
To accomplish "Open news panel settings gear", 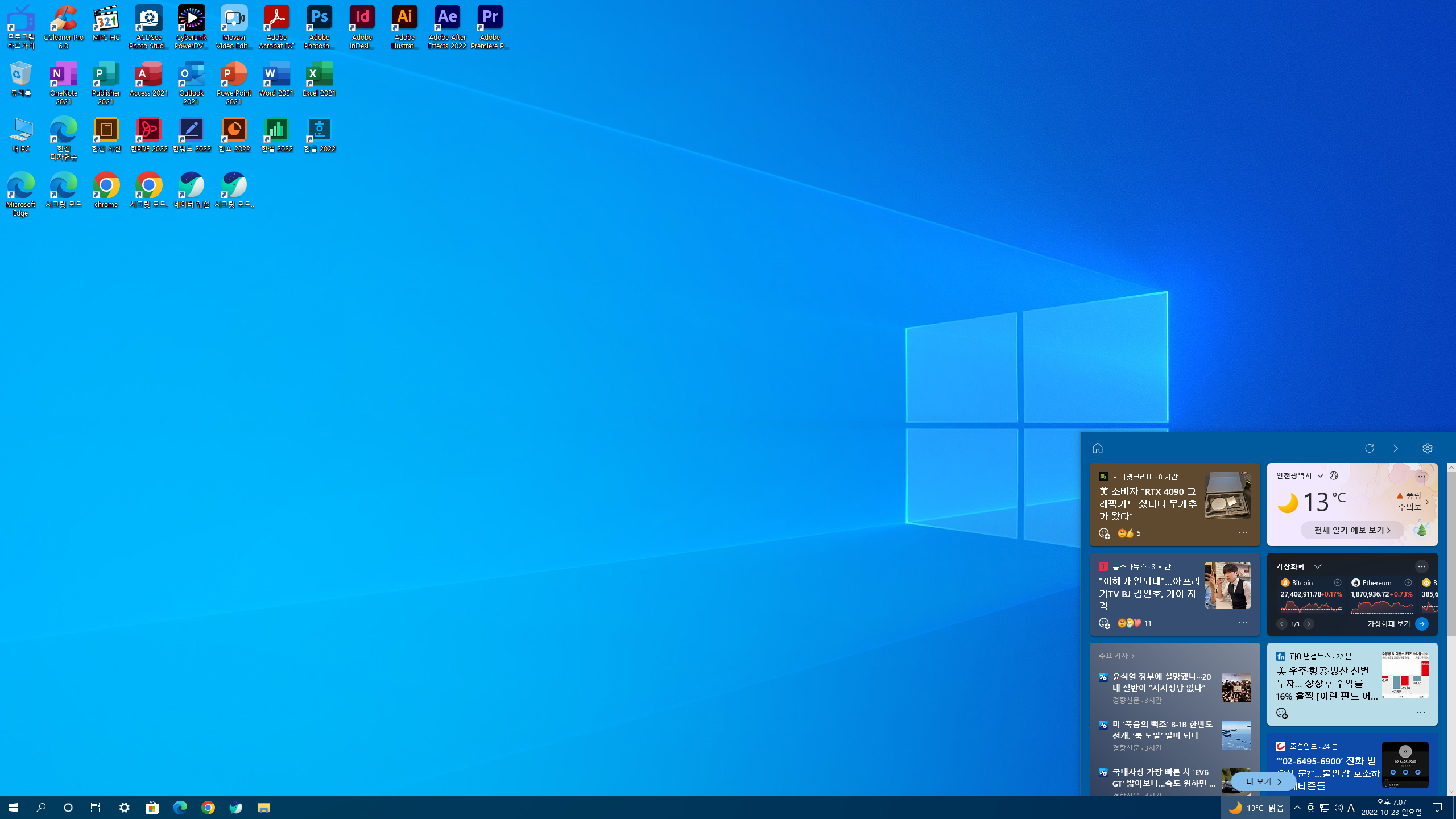I will coord(1427,448).
